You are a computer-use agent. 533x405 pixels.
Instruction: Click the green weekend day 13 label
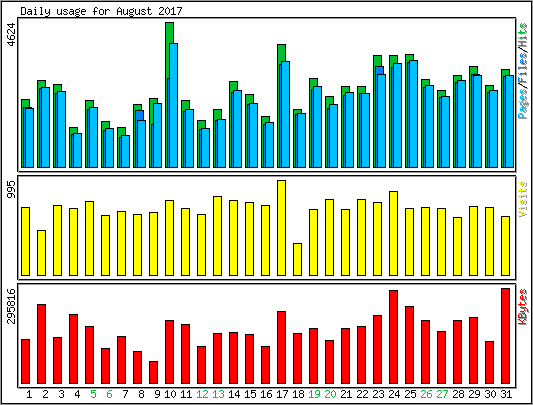[x=218, y=394]
